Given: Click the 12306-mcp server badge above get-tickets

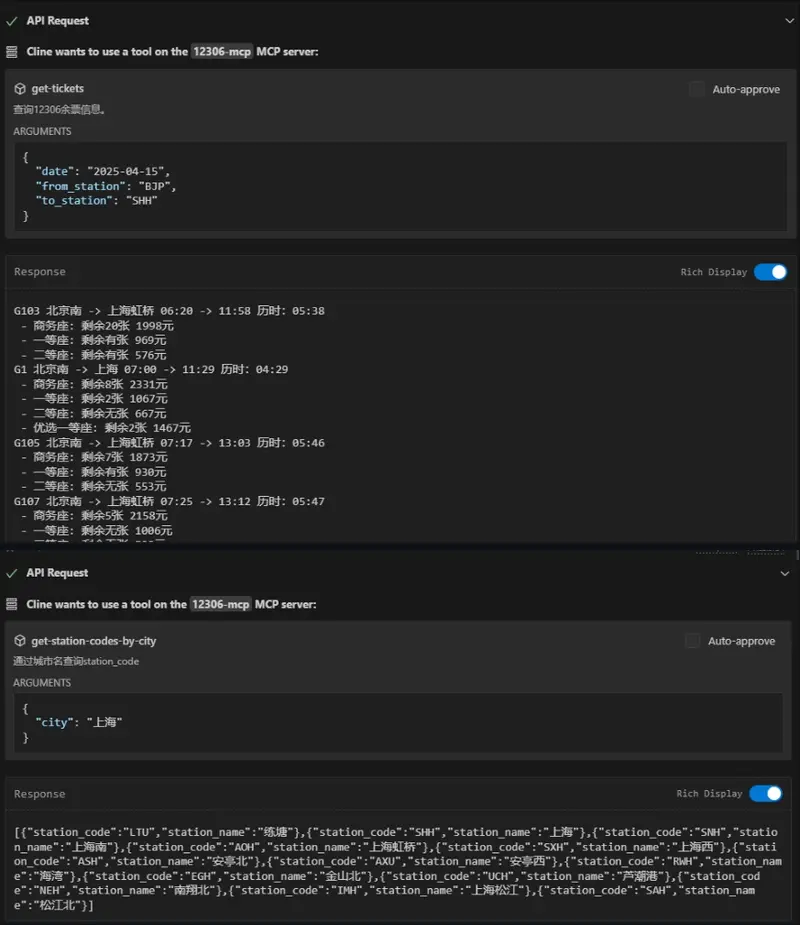Looking at the screenshot, I should 222,52.
